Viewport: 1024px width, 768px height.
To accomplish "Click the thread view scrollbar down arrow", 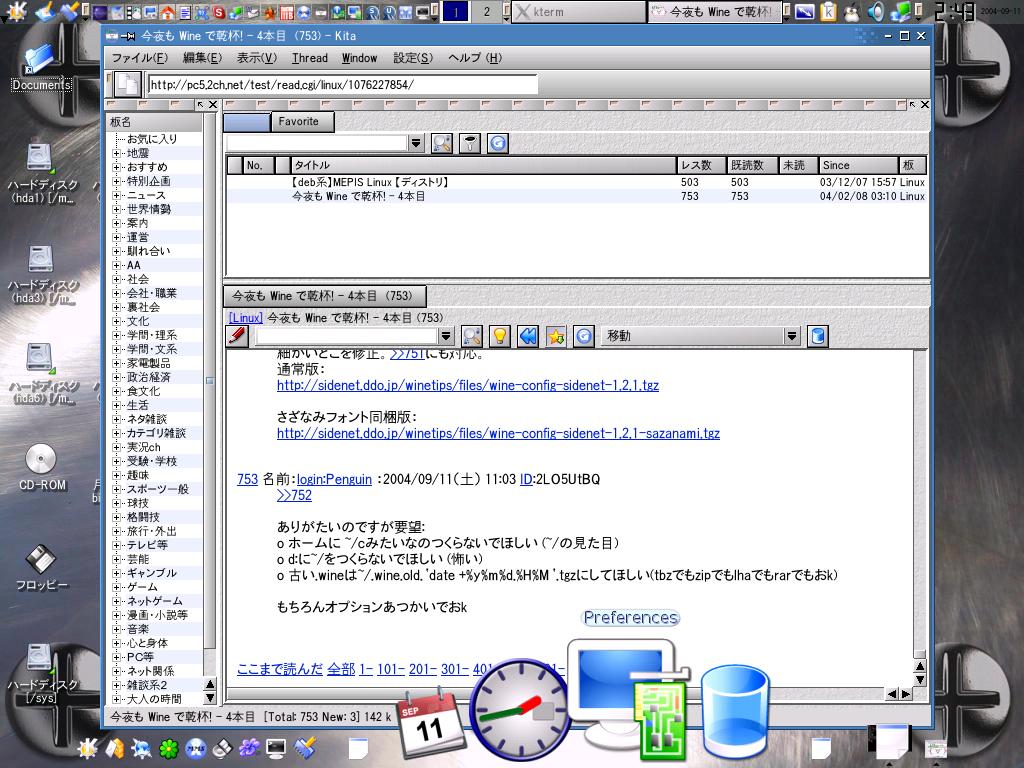I will coord(920,680).
